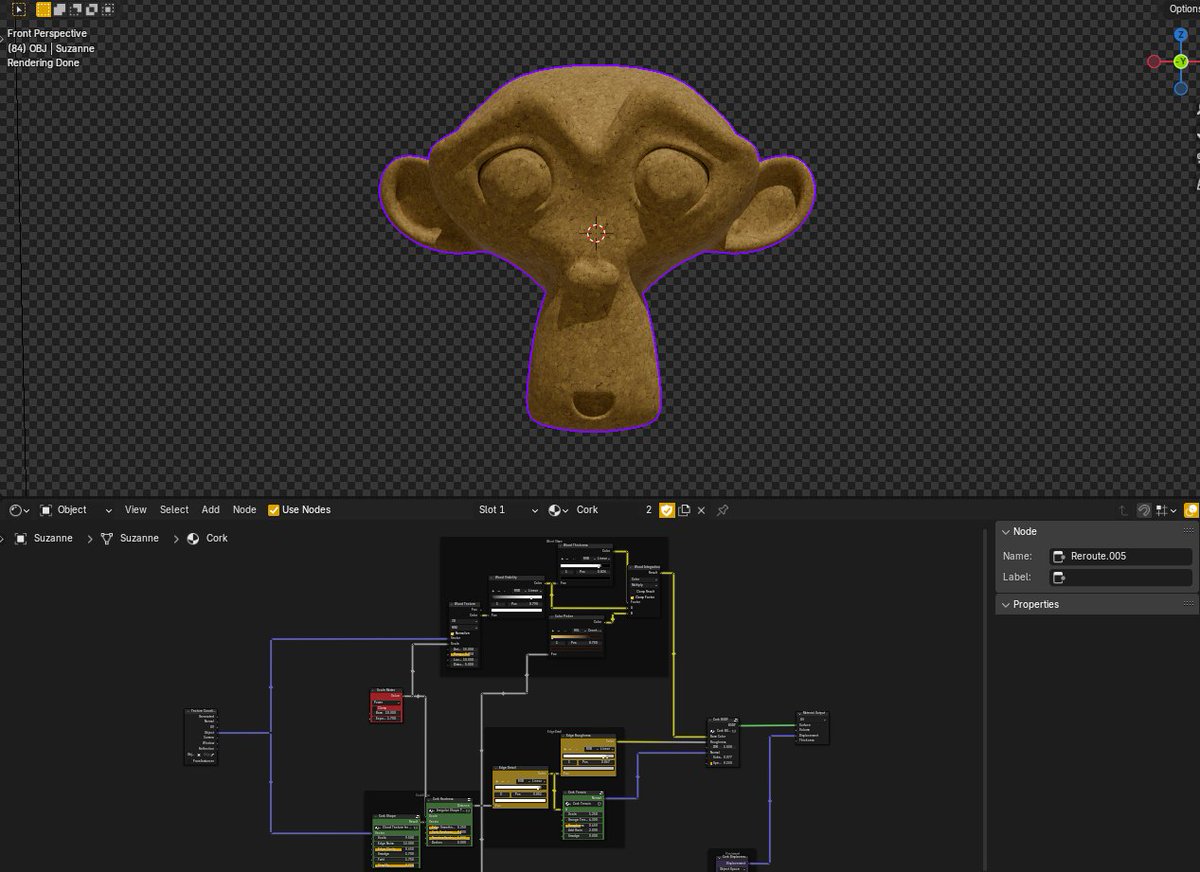
Task: Select the Material Output node
Action: tap(812, 727)
